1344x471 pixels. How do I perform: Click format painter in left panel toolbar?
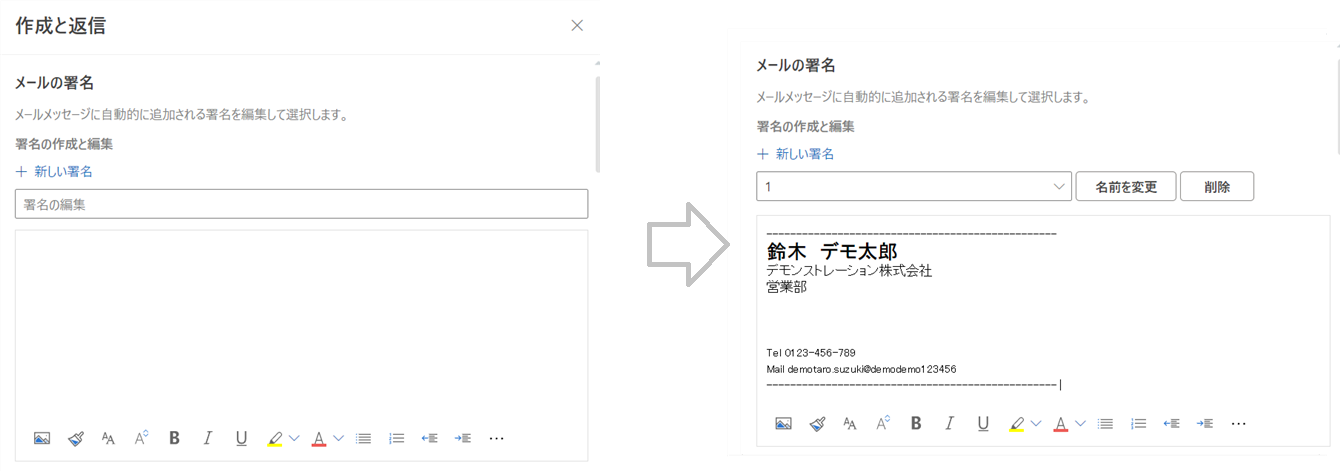(x=76, y=438)
